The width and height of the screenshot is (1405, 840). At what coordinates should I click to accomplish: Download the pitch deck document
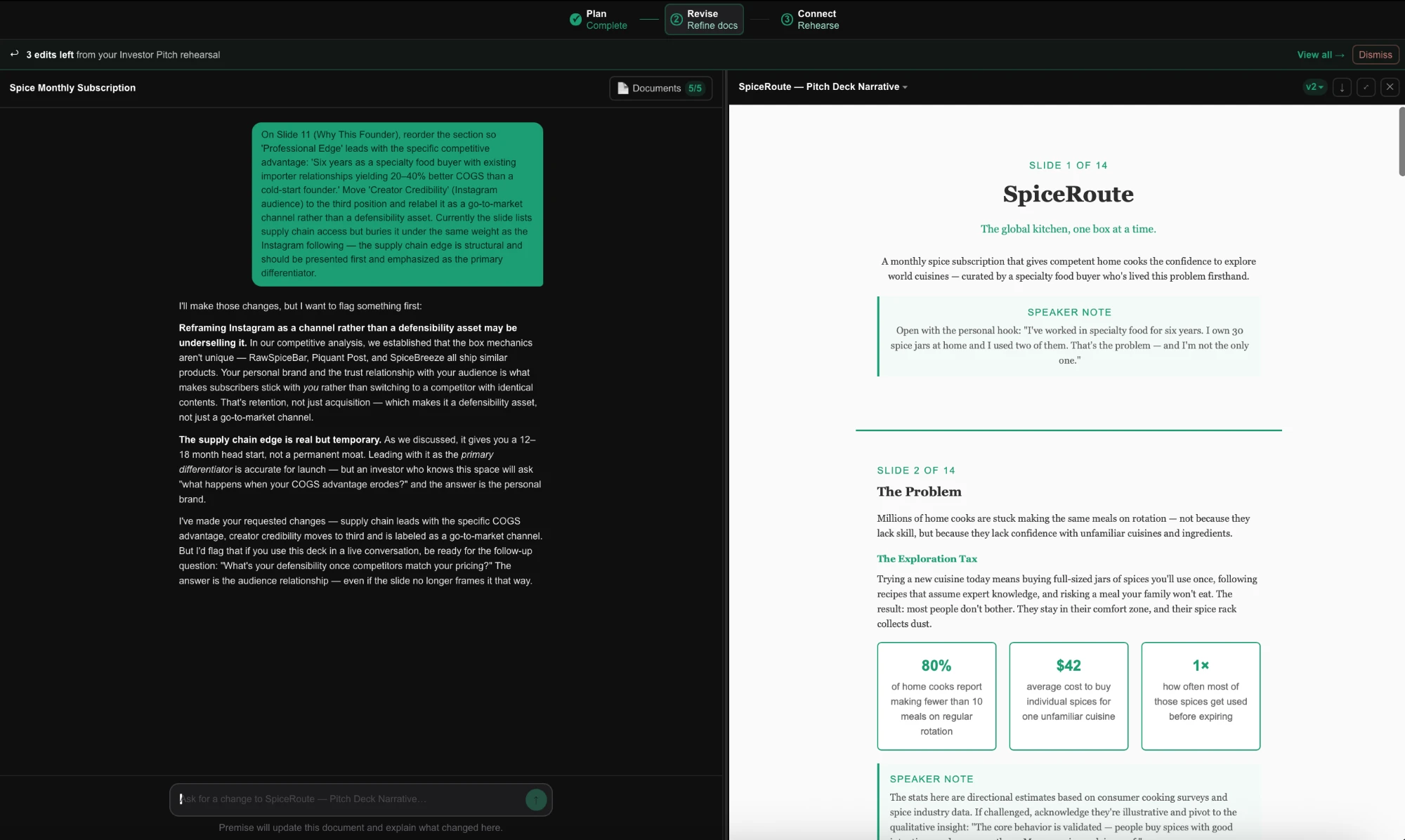[x=1342, y=87]
